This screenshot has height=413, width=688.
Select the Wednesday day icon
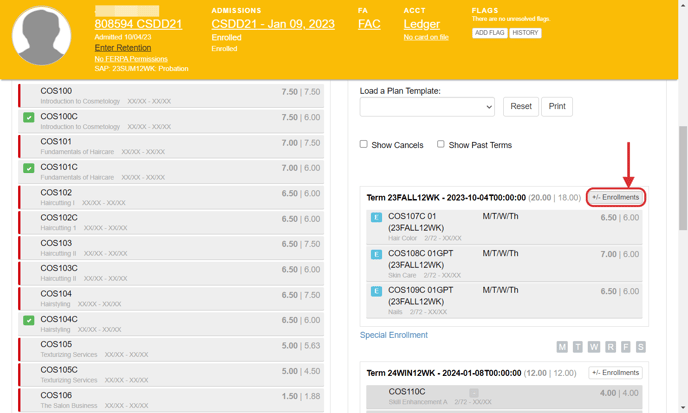click(x=594, y=347)
